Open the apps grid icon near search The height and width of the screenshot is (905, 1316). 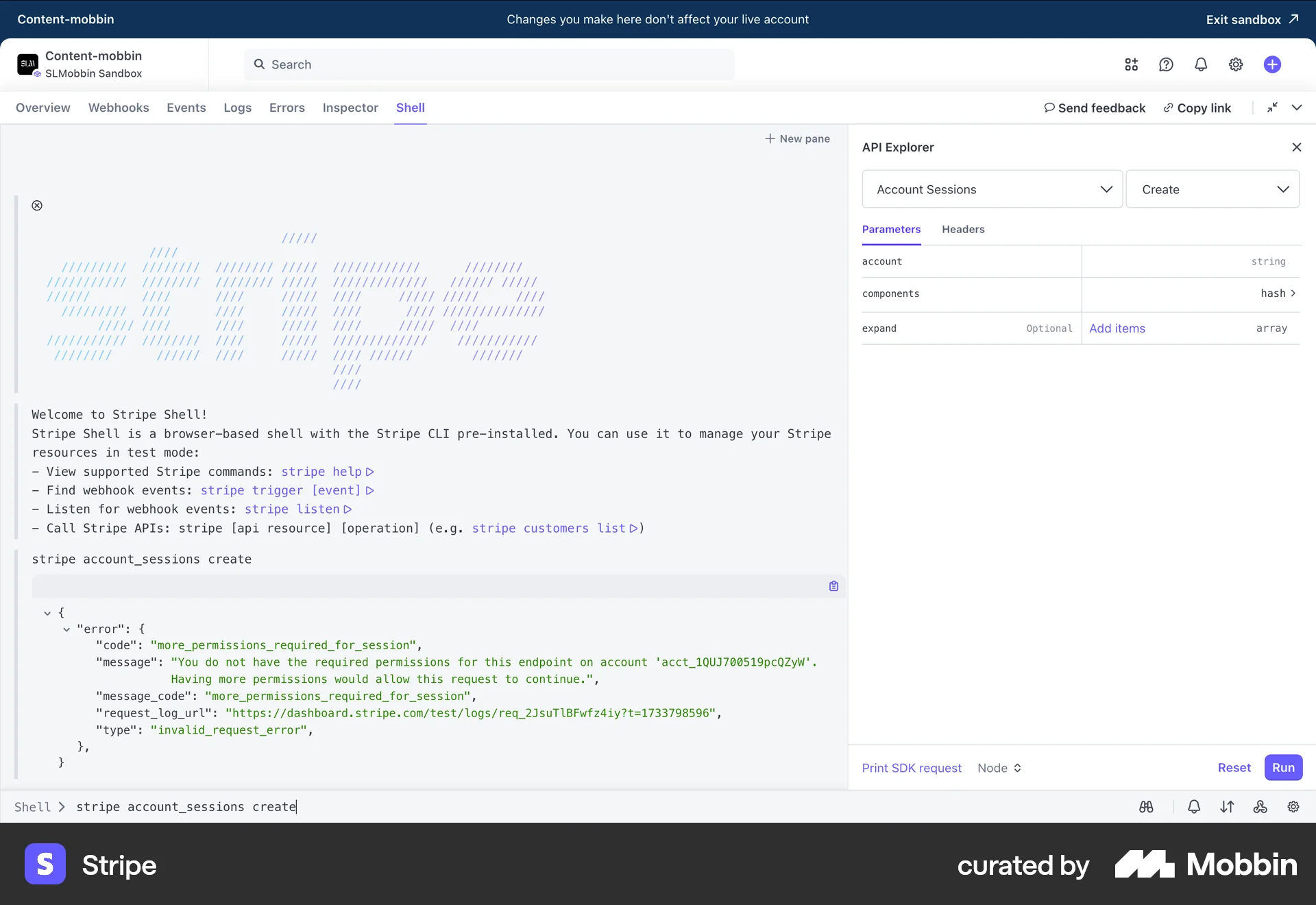[x=1131, y=64]
